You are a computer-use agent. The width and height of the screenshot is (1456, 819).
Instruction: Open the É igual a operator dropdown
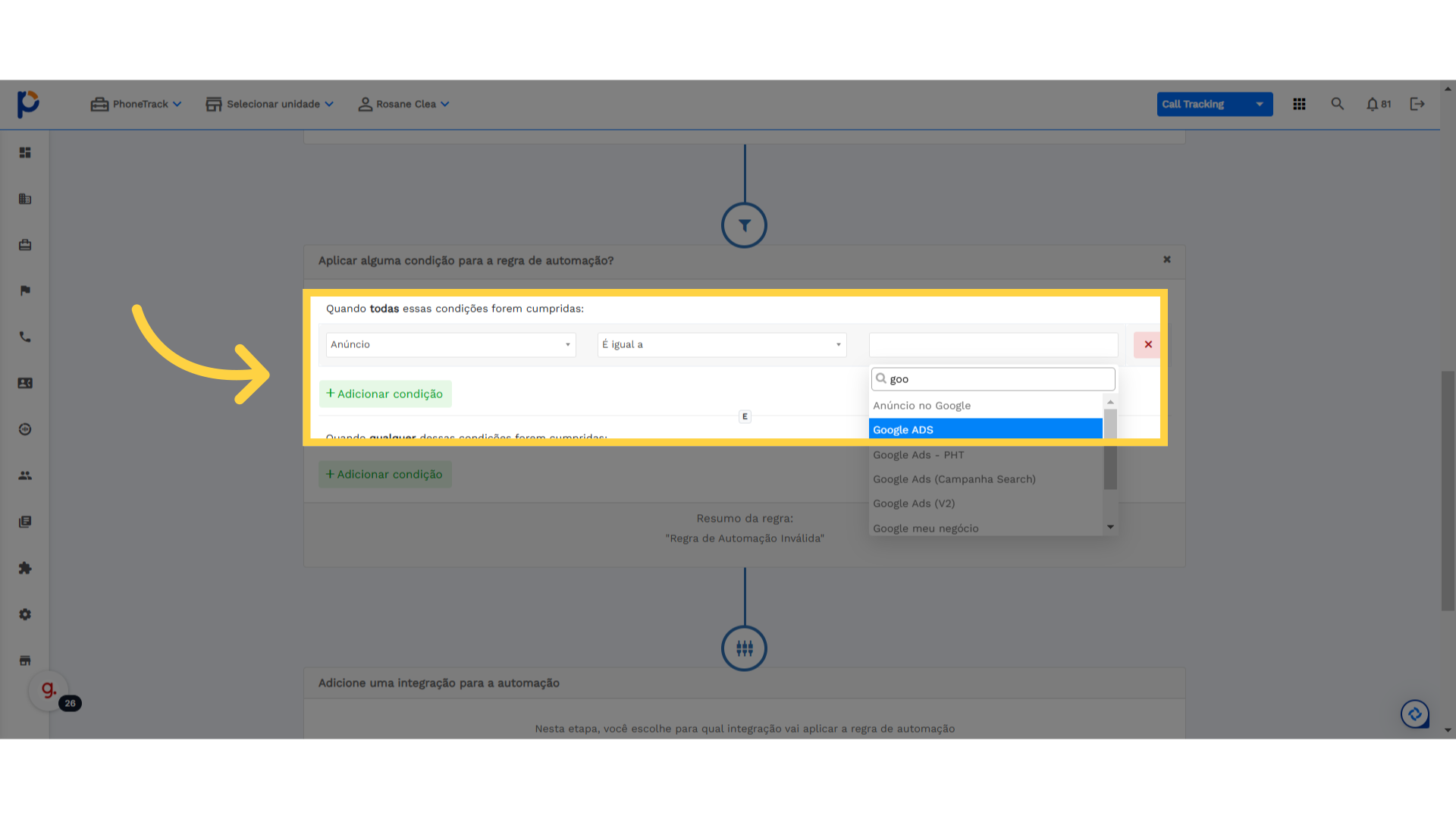(722, 345)
